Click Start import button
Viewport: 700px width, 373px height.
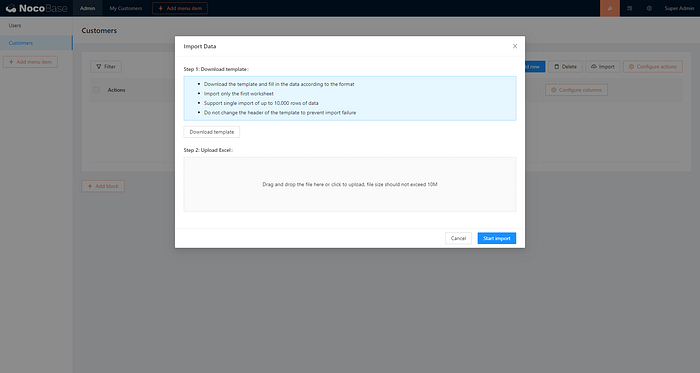point(496,238)
